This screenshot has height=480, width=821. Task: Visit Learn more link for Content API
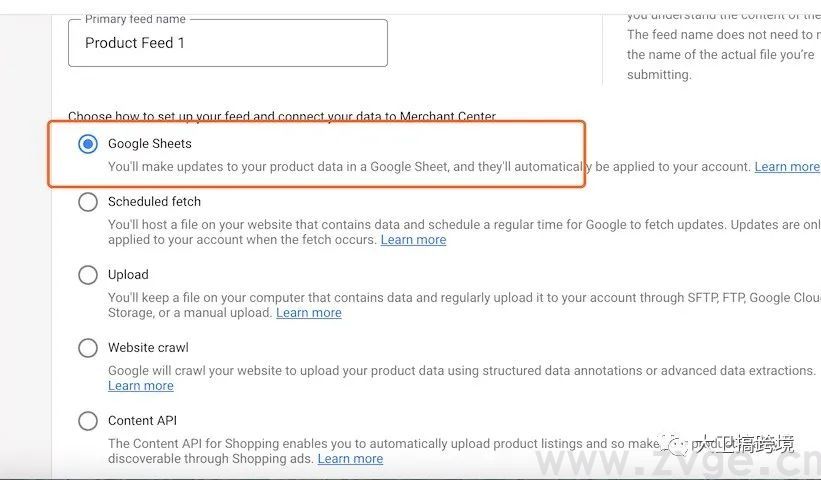click(350, 459)
